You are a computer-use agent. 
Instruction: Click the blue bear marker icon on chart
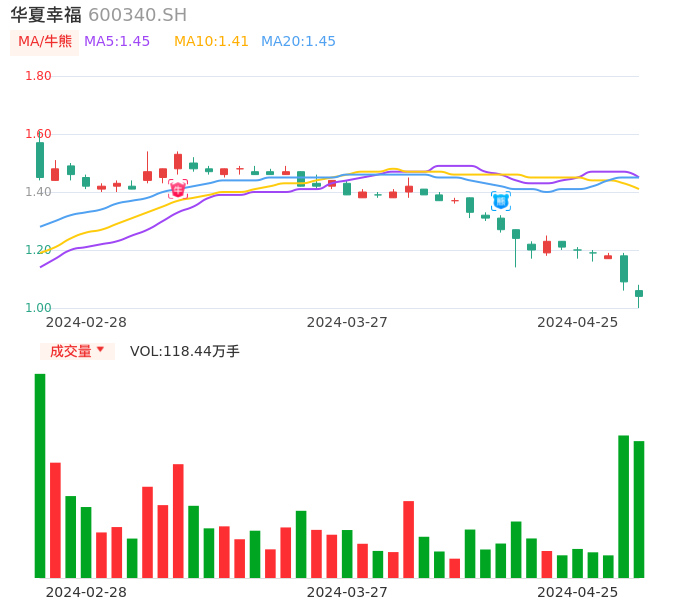coord(501,201)
